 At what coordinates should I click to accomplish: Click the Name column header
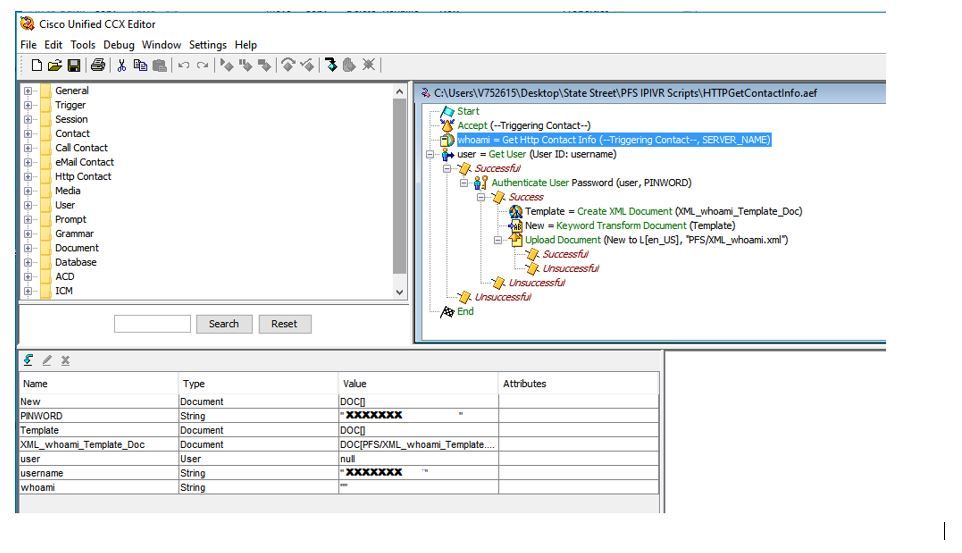point(99,384)
